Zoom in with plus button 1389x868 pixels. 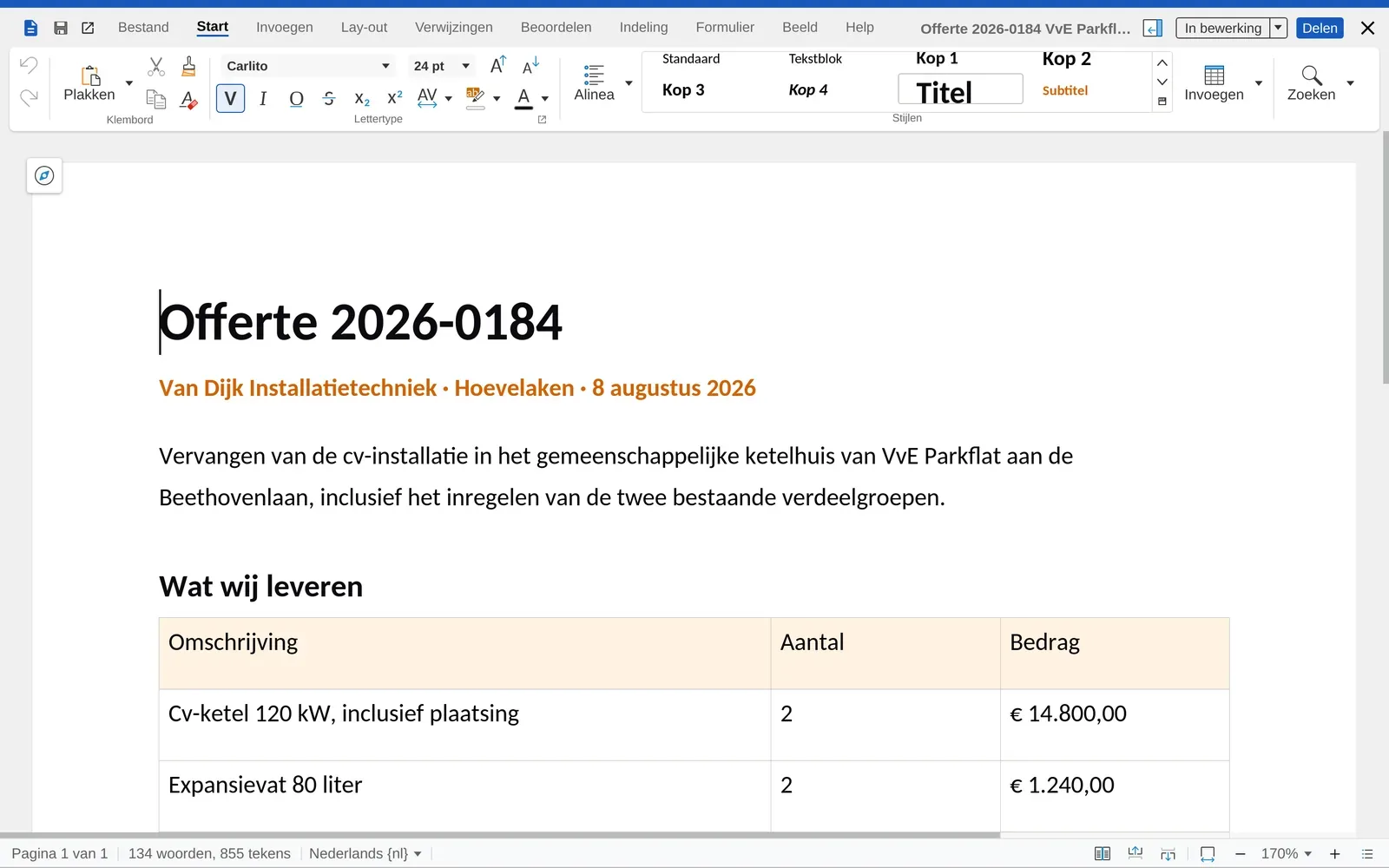point(1335,854)
